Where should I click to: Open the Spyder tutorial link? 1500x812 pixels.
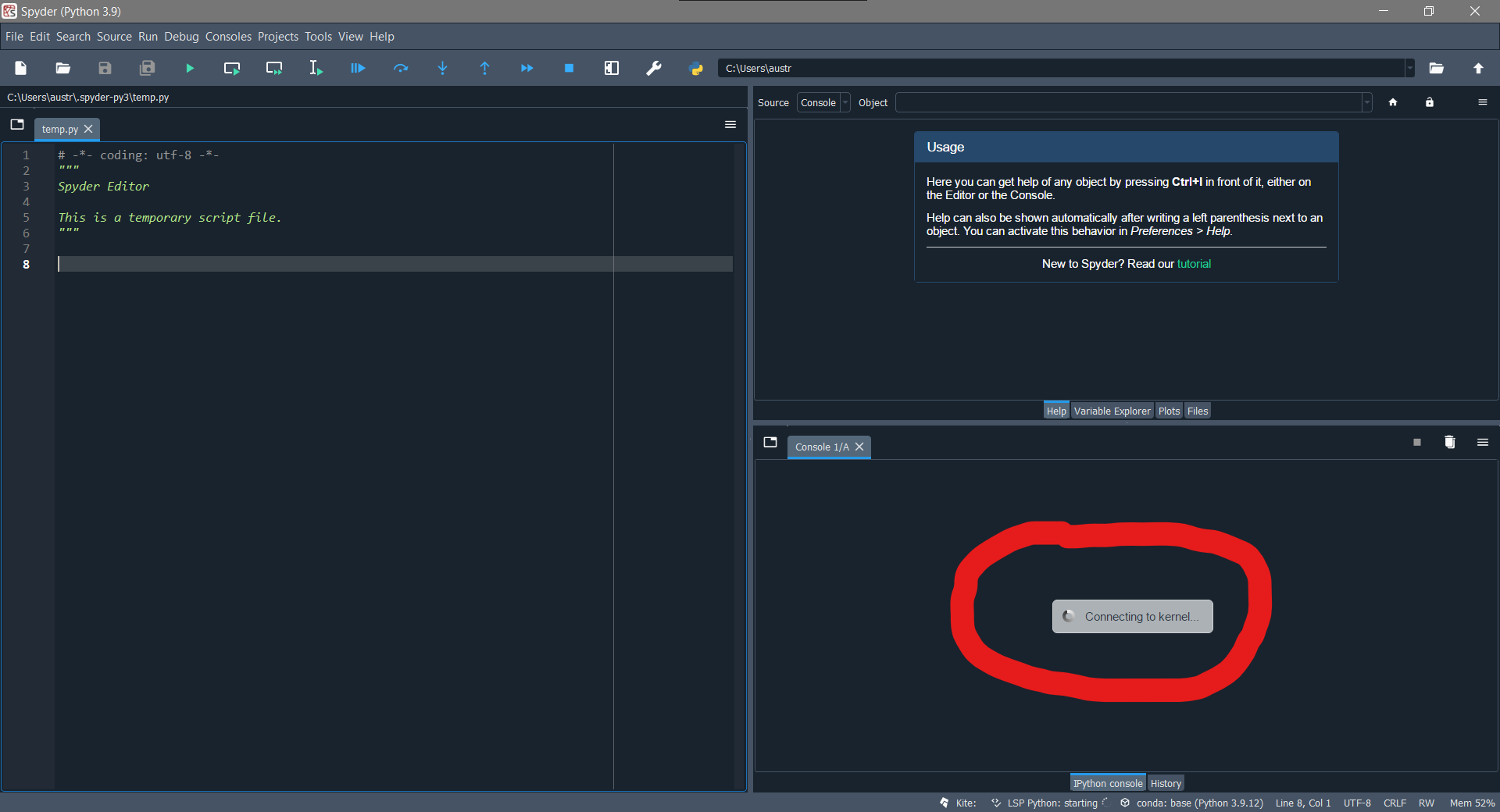click(x=1194, y=264)
